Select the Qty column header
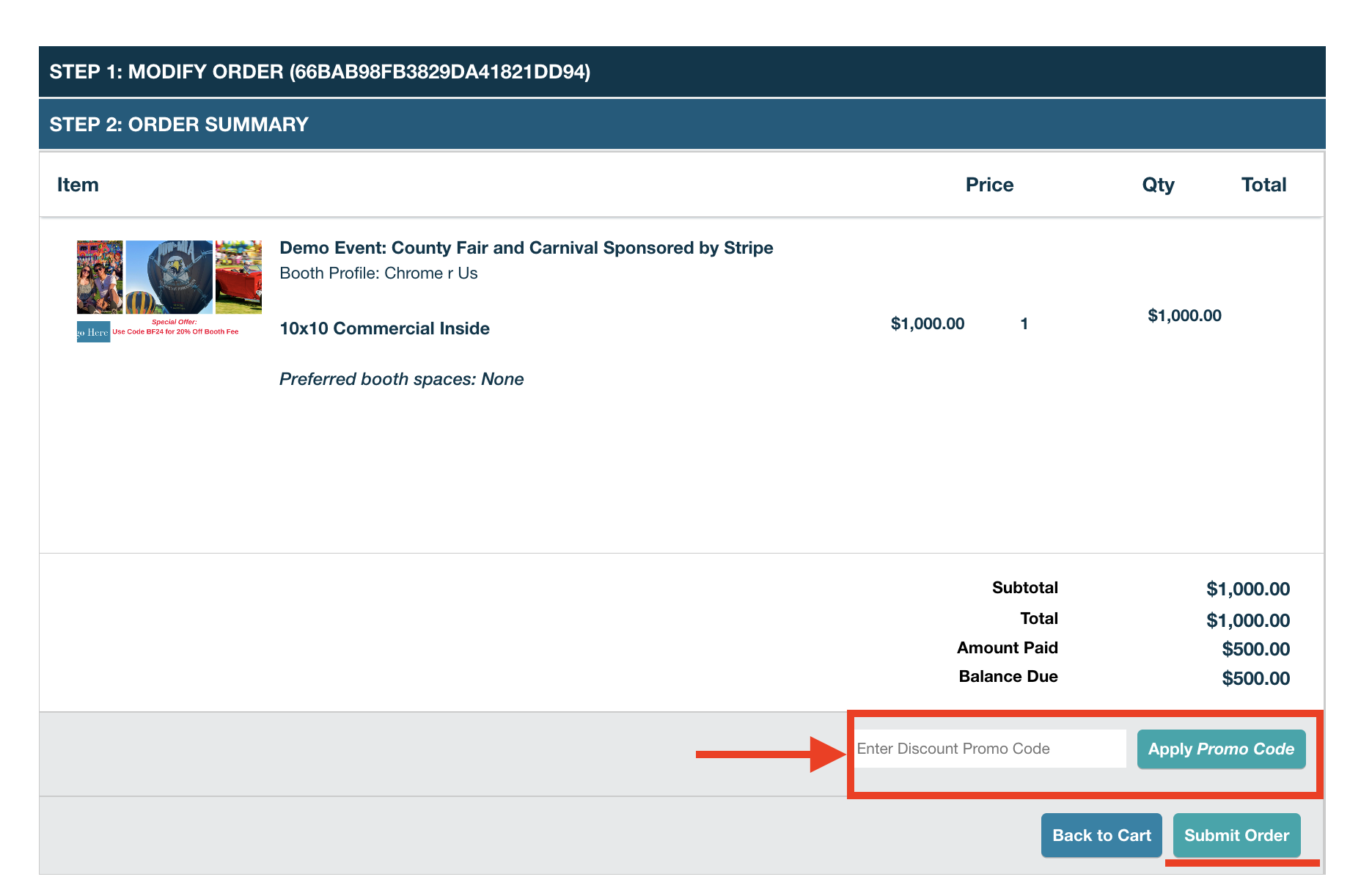Screen dimensions: 1361x896 point(1158,184)
